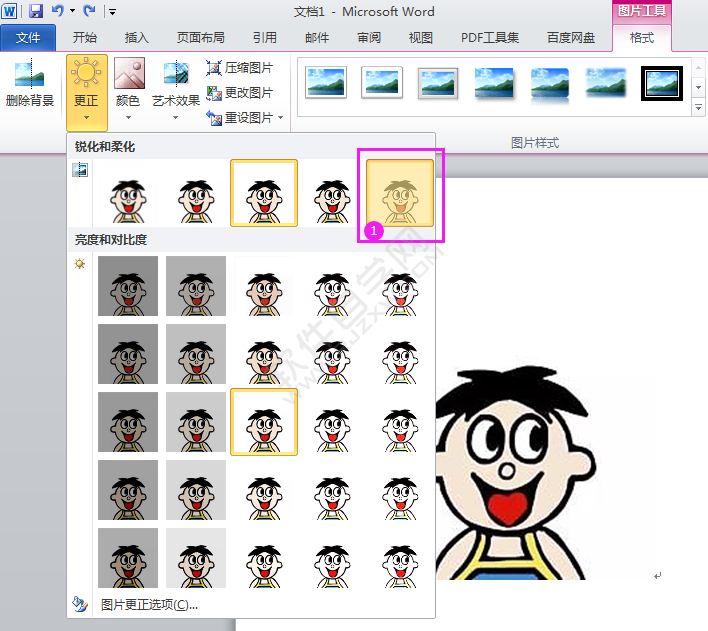Click the Redo arrow icon

(90, 11)
